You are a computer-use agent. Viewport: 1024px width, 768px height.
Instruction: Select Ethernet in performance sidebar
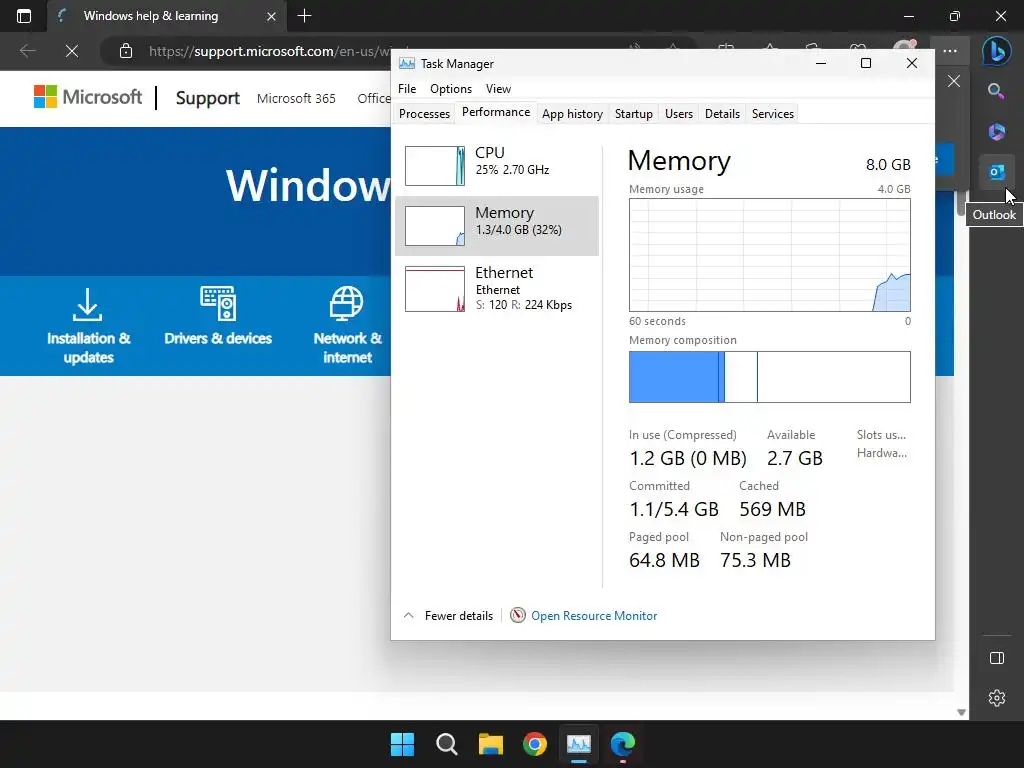497,288
